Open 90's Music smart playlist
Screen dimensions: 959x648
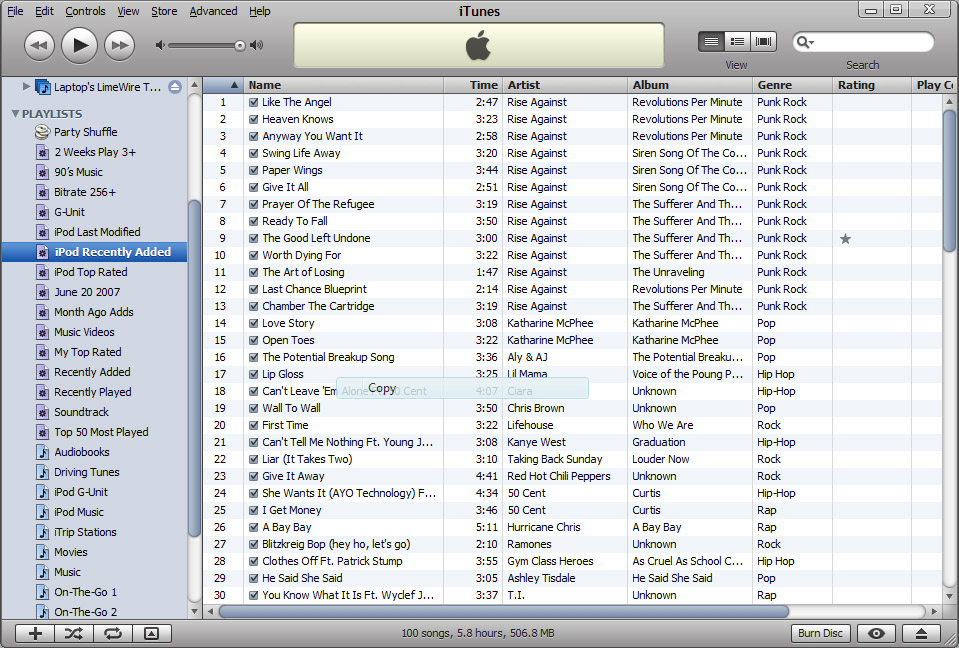78,172
